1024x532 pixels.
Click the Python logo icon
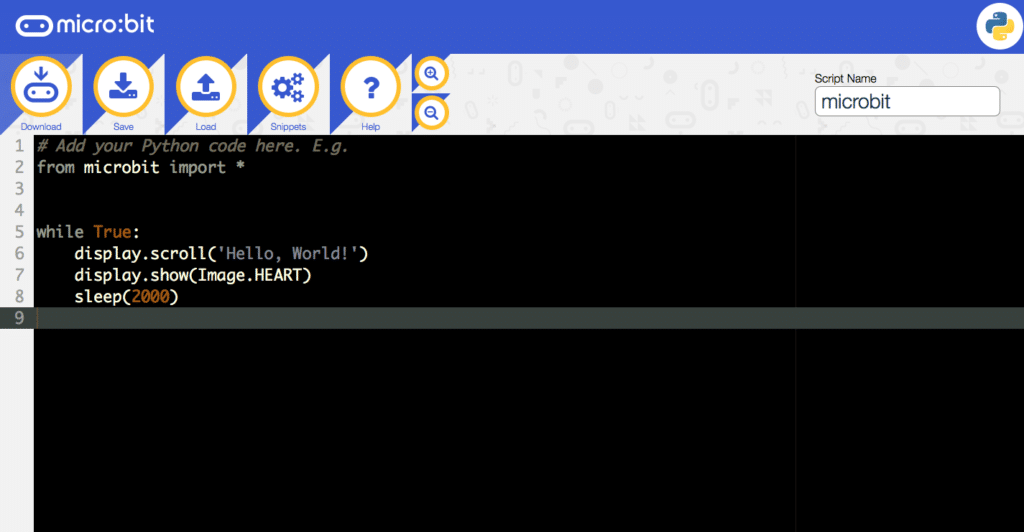pyautogui.click(x=999, y=27)
